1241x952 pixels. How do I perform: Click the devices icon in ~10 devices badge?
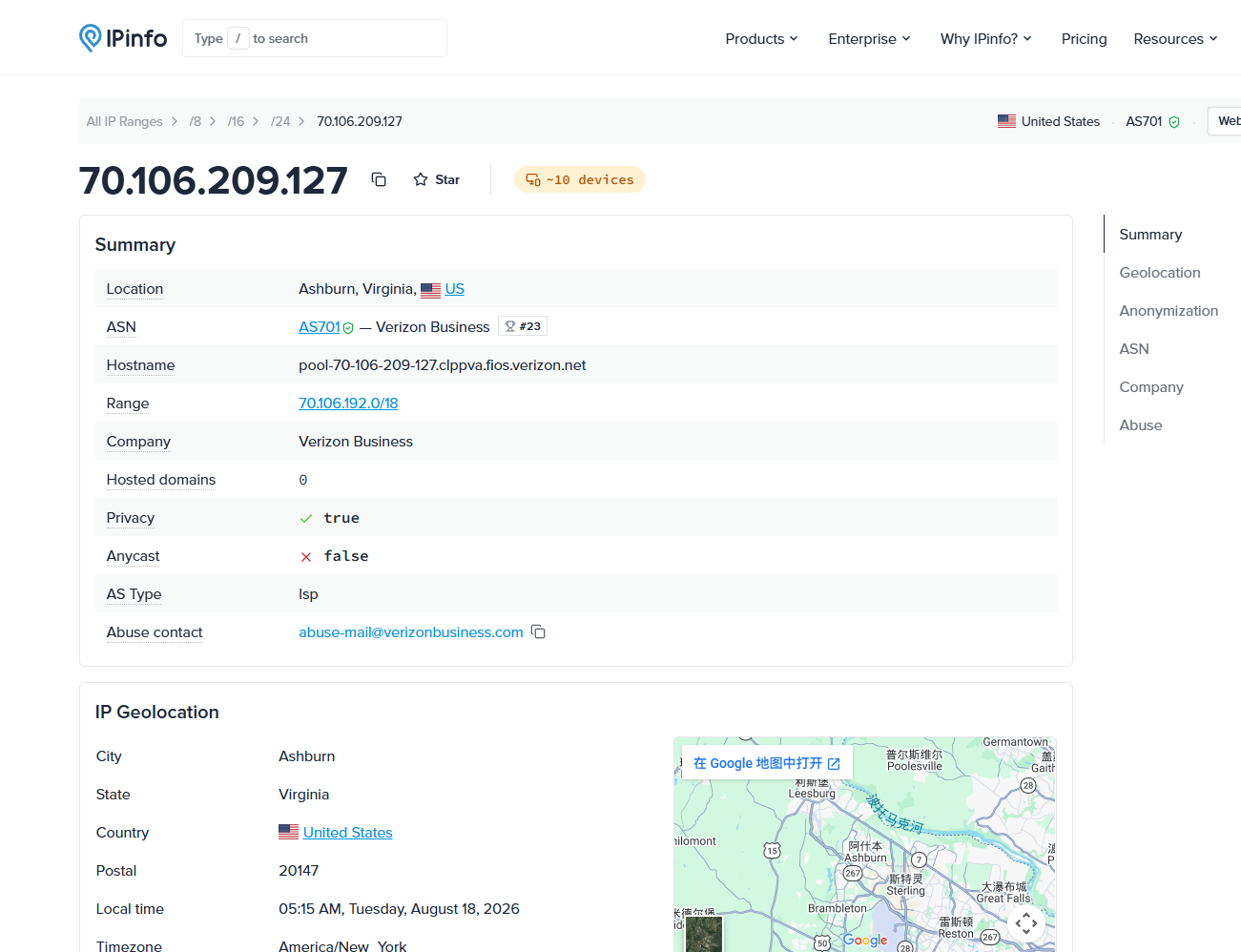[533, 179]
